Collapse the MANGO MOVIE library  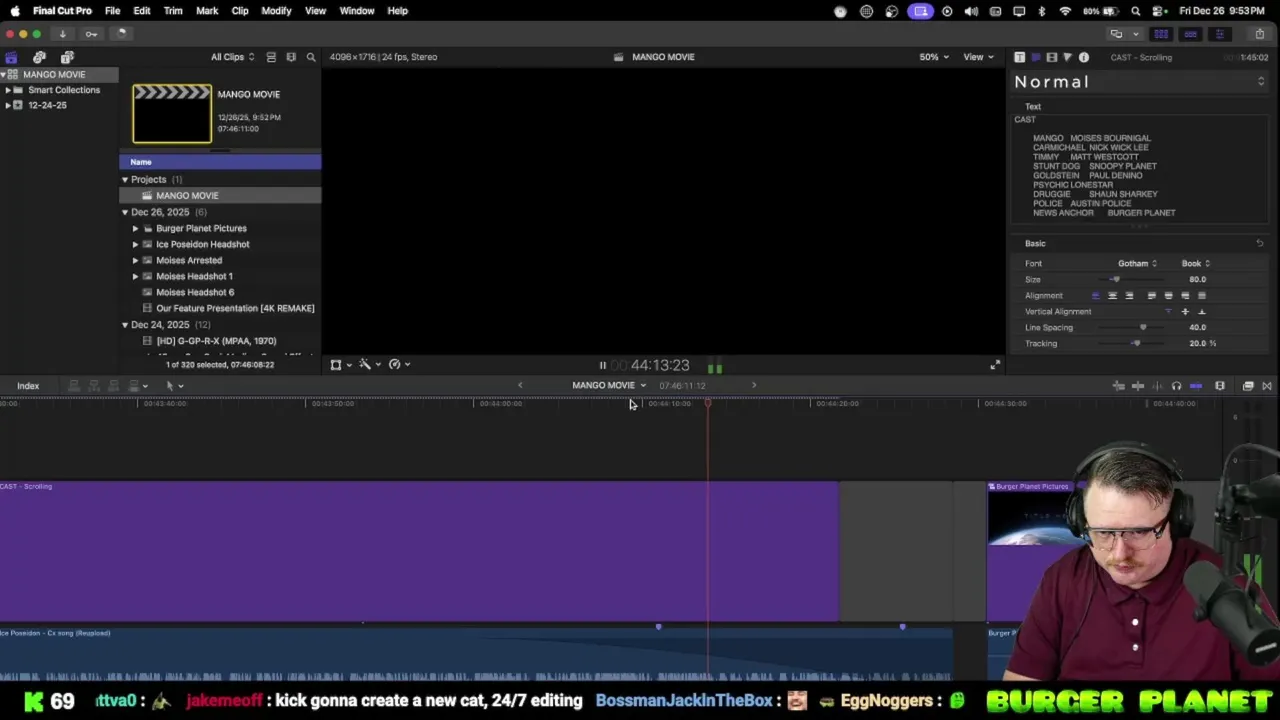coord(4,75)
